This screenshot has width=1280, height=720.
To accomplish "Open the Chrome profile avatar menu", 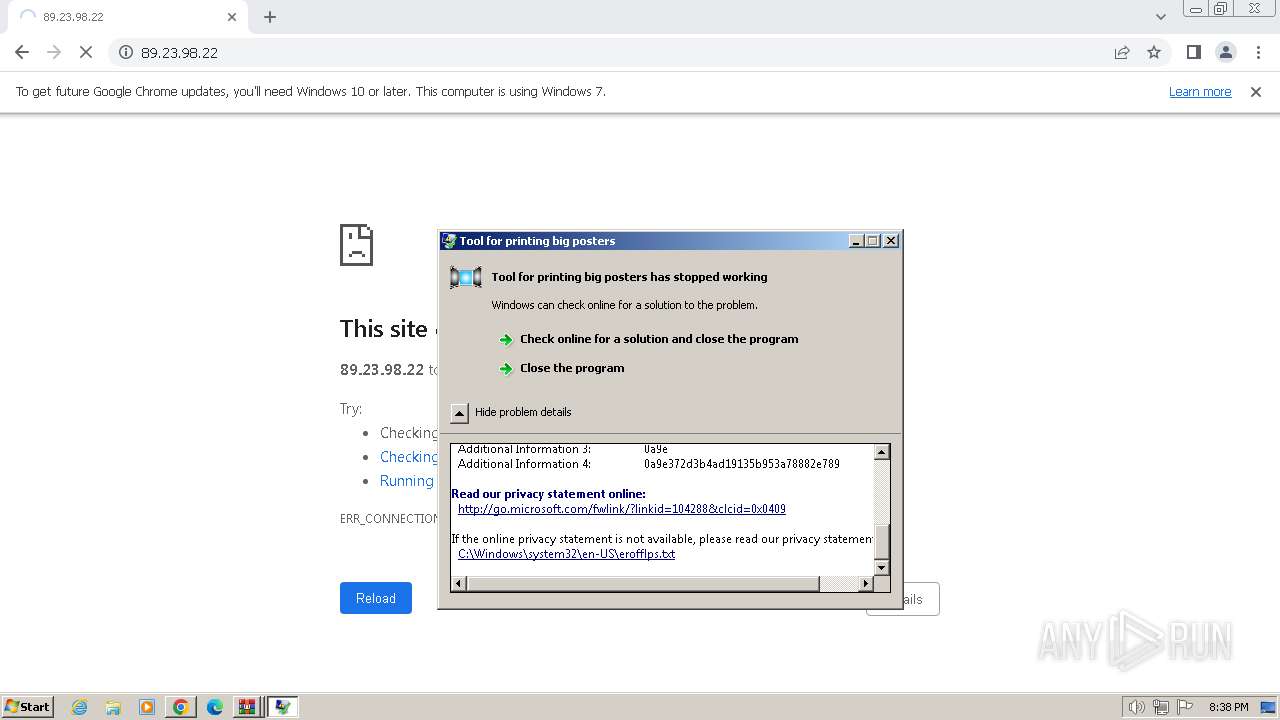I will pos(1226,52).
